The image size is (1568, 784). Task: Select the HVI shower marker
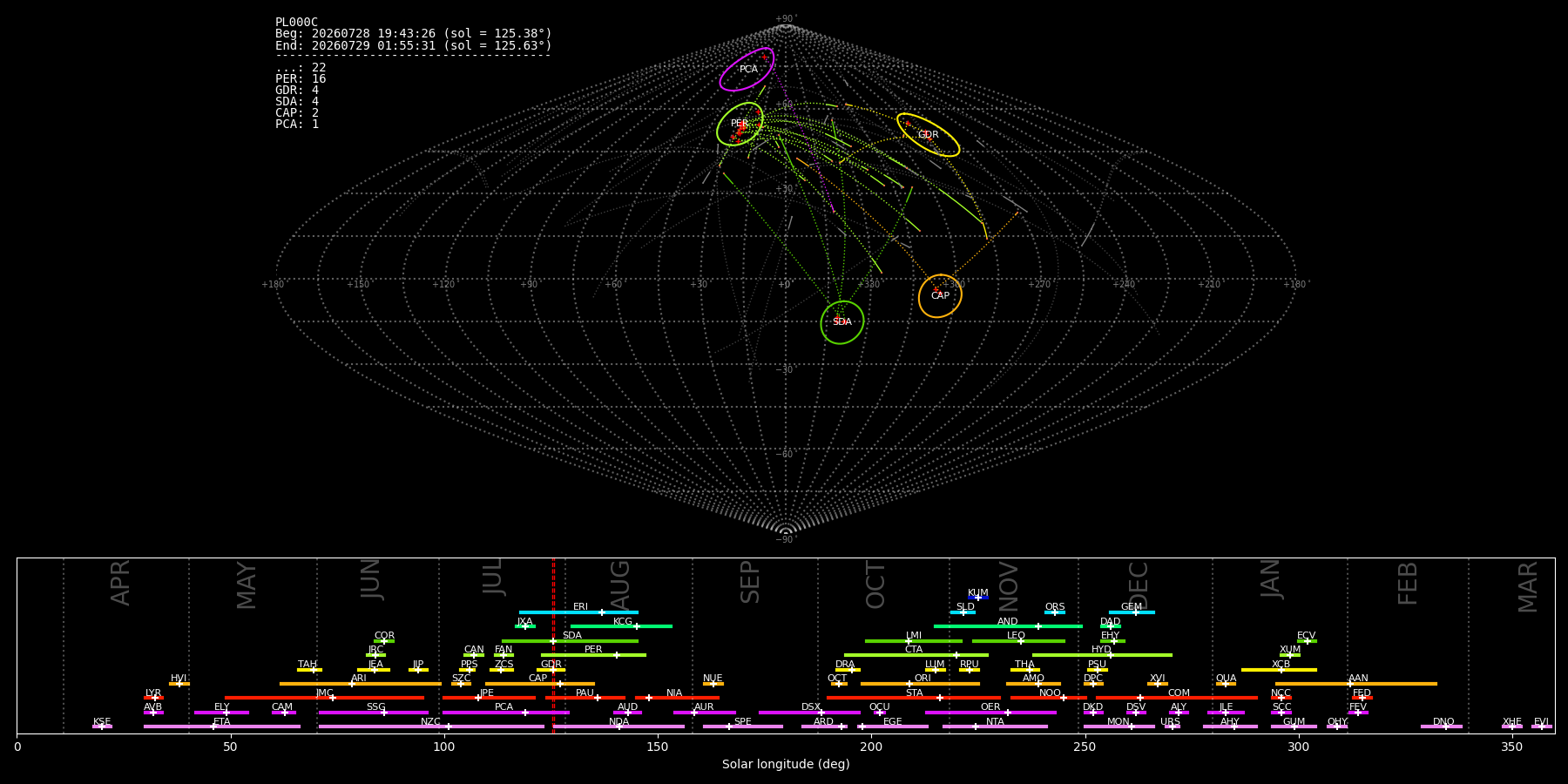tap(179, 684)
